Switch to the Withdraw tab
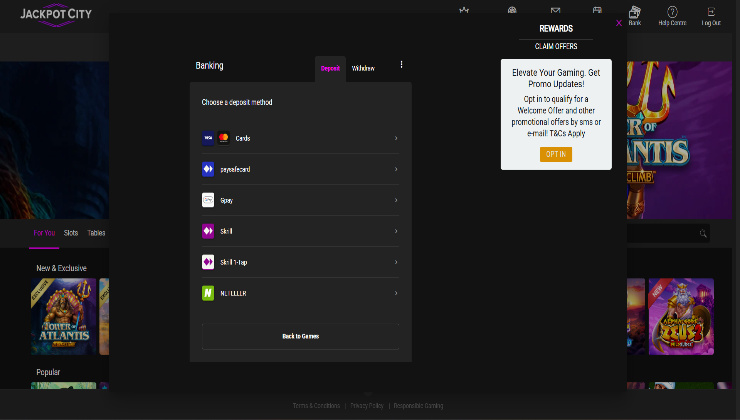 (x=363, y=68)
